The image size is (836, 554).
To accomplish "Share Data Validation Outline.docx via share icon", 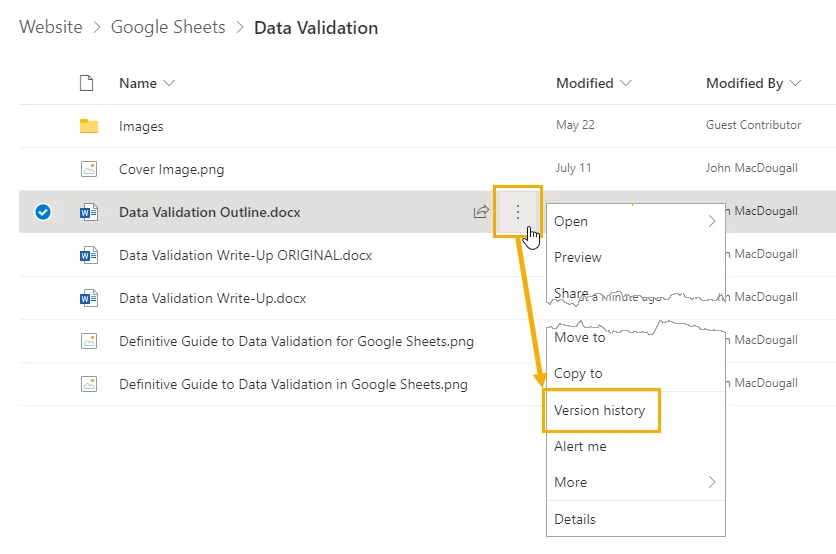I will (x=481, y=212).
